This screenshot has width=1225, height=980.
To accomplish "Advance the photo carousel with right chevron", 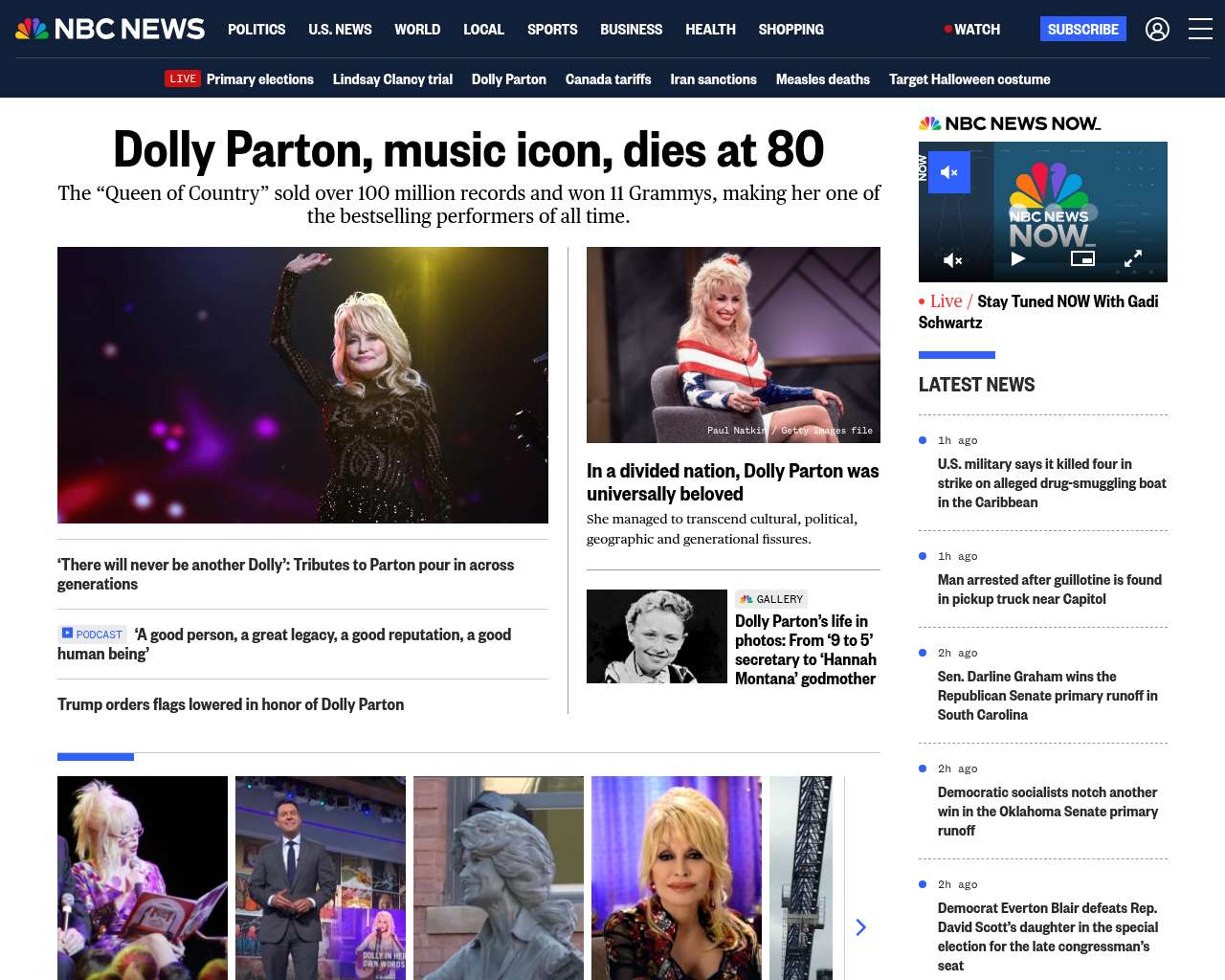I will coord(860,926).
